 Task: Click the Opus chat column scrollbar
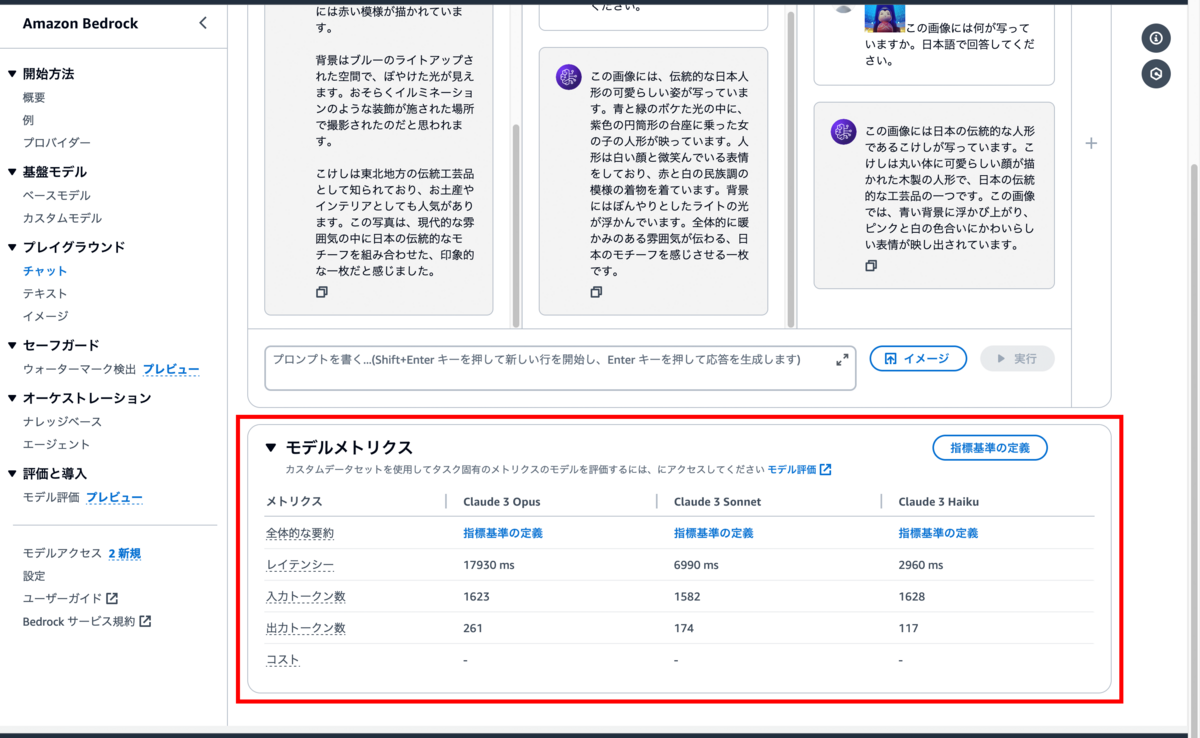pos(516,225)
